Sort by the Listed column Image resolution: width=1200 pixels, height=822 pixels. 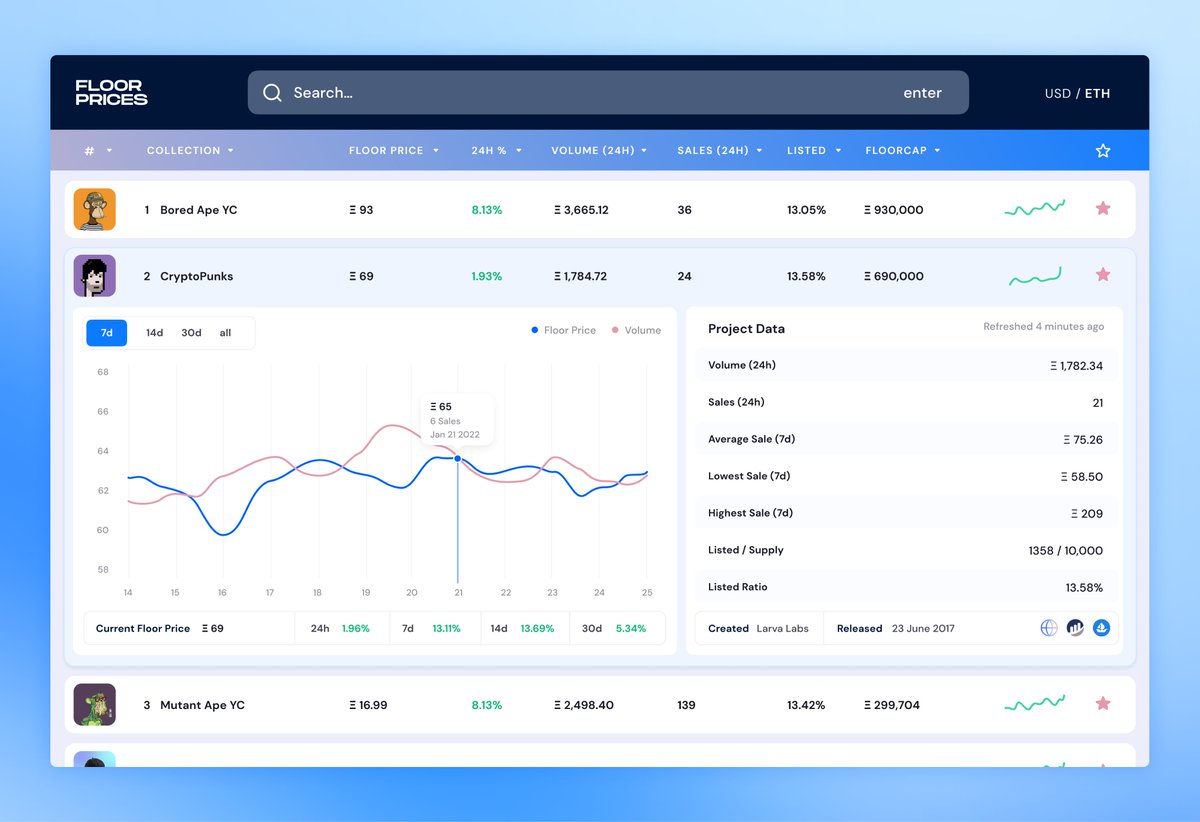pos(814,151)
